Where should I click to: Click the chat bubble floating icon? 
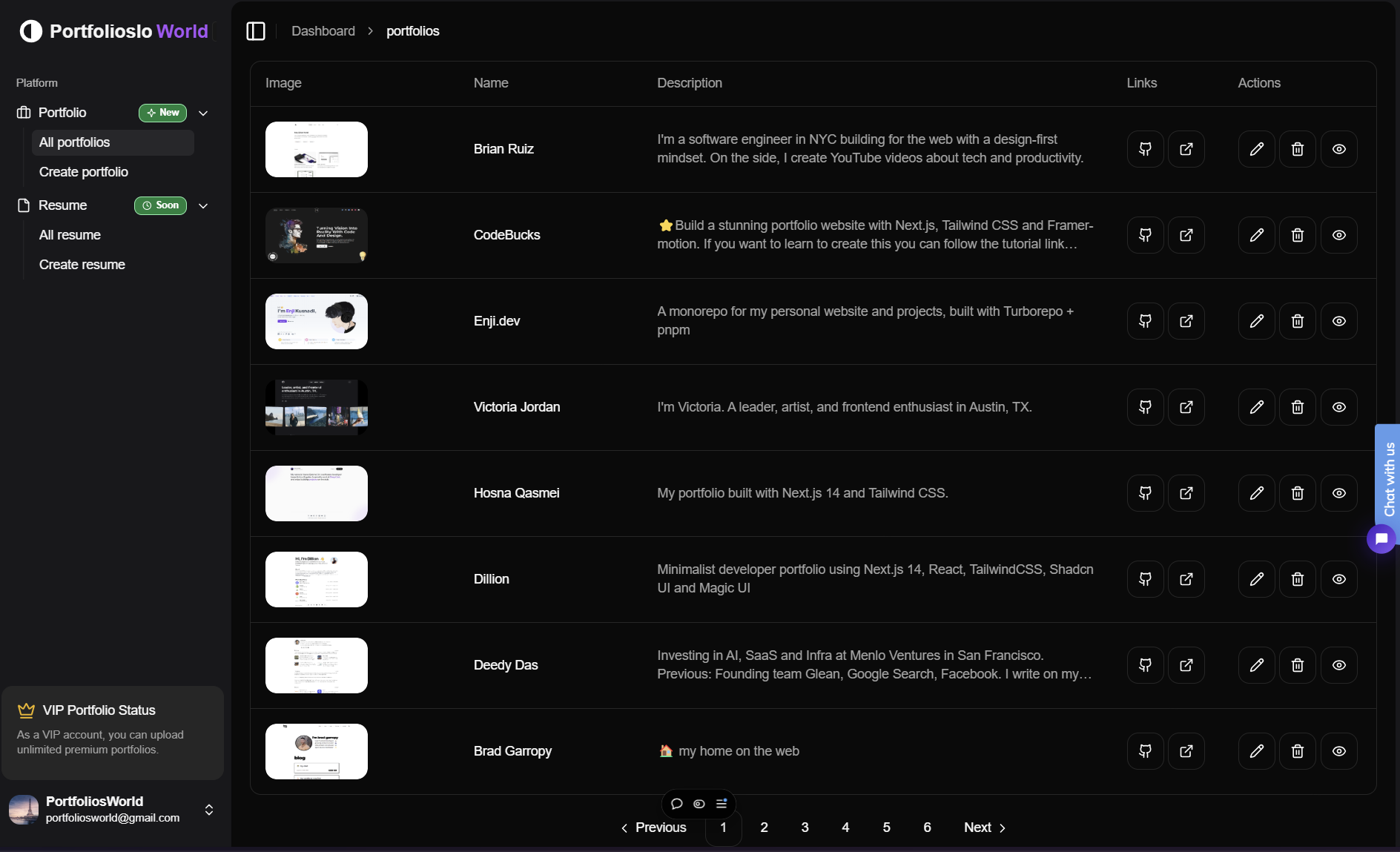[x=1381, y=539]
